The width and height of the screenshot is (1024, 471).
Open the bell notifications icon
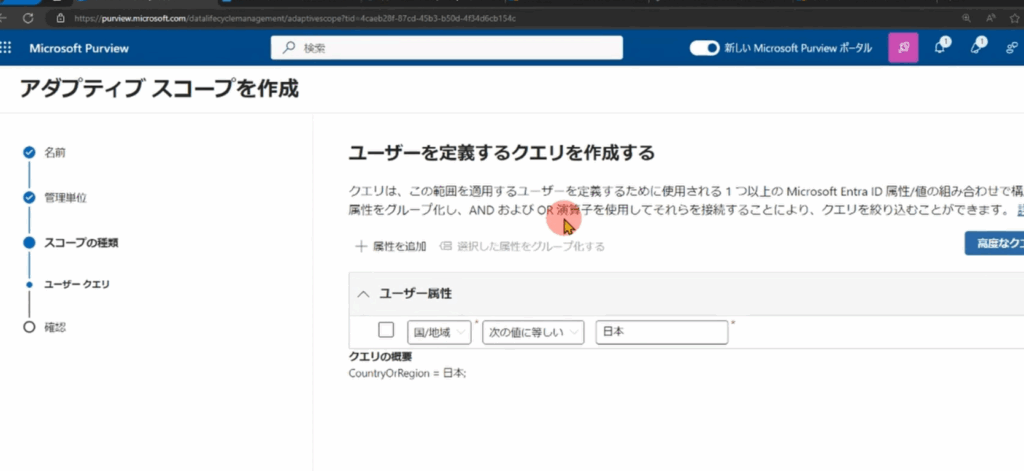point(940,48)
